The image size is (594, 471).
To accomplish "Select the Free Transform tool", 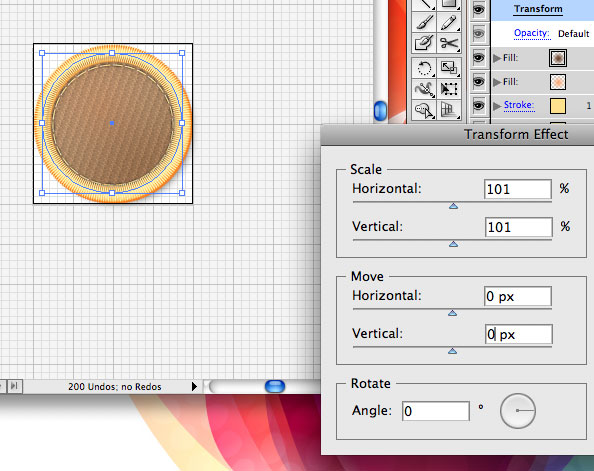I will pos(449,89).
